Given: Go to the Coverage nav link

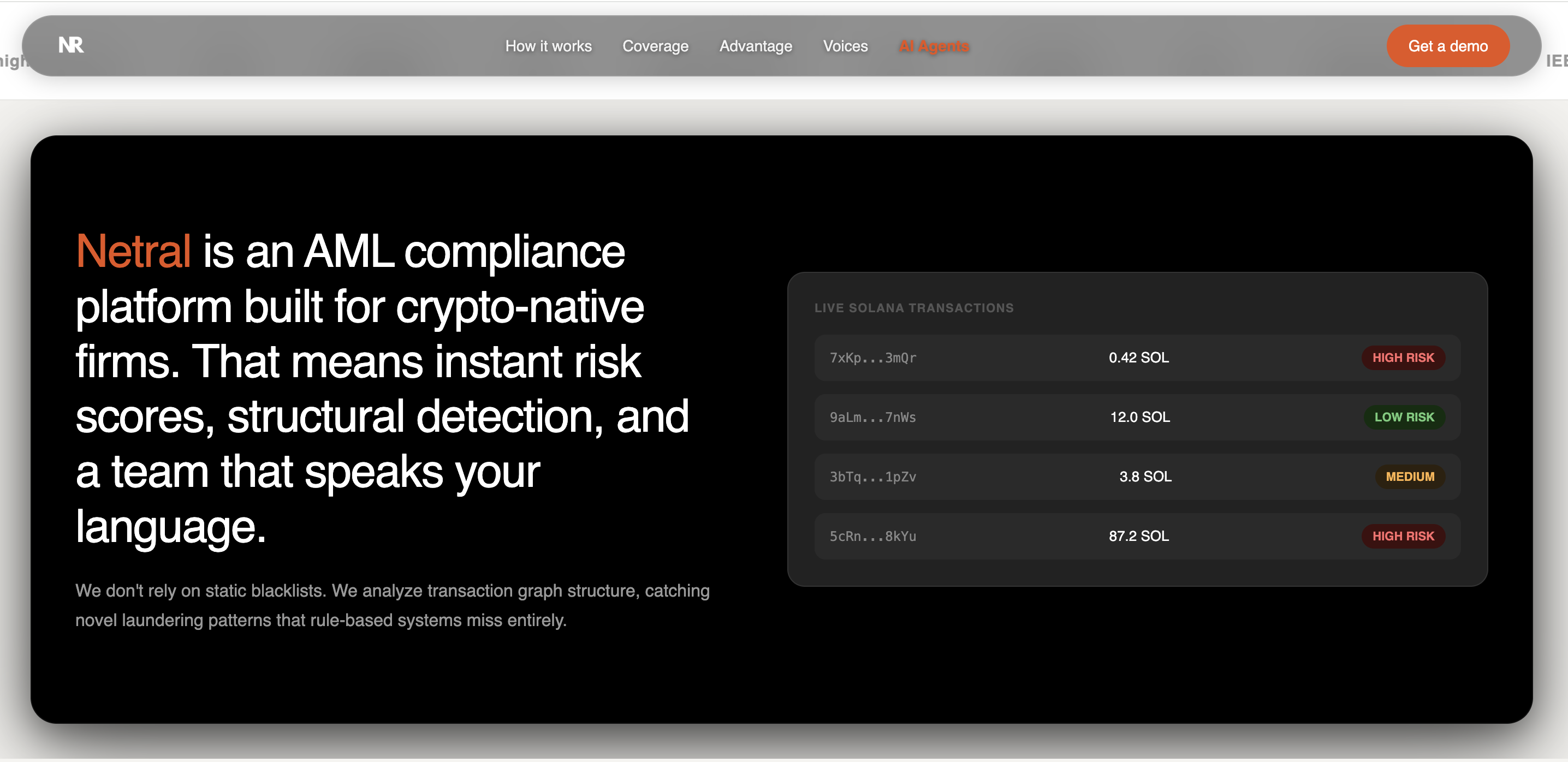Looking at the screenshot, I should [655, 46].
